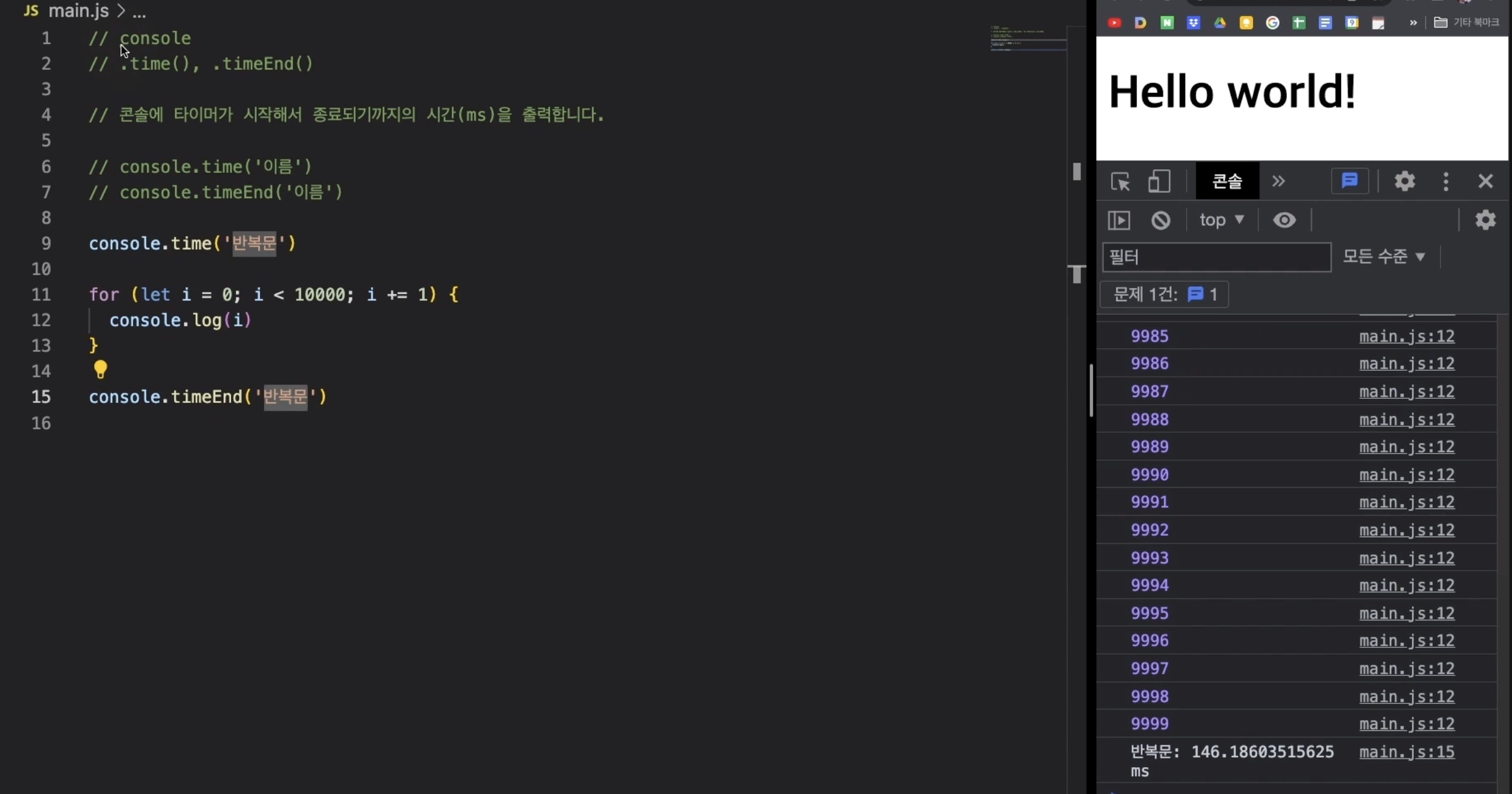This screenshot has width=1512, height=794.
Task: Expand more DevTools tabs chevron
Action: [1278, 181]
